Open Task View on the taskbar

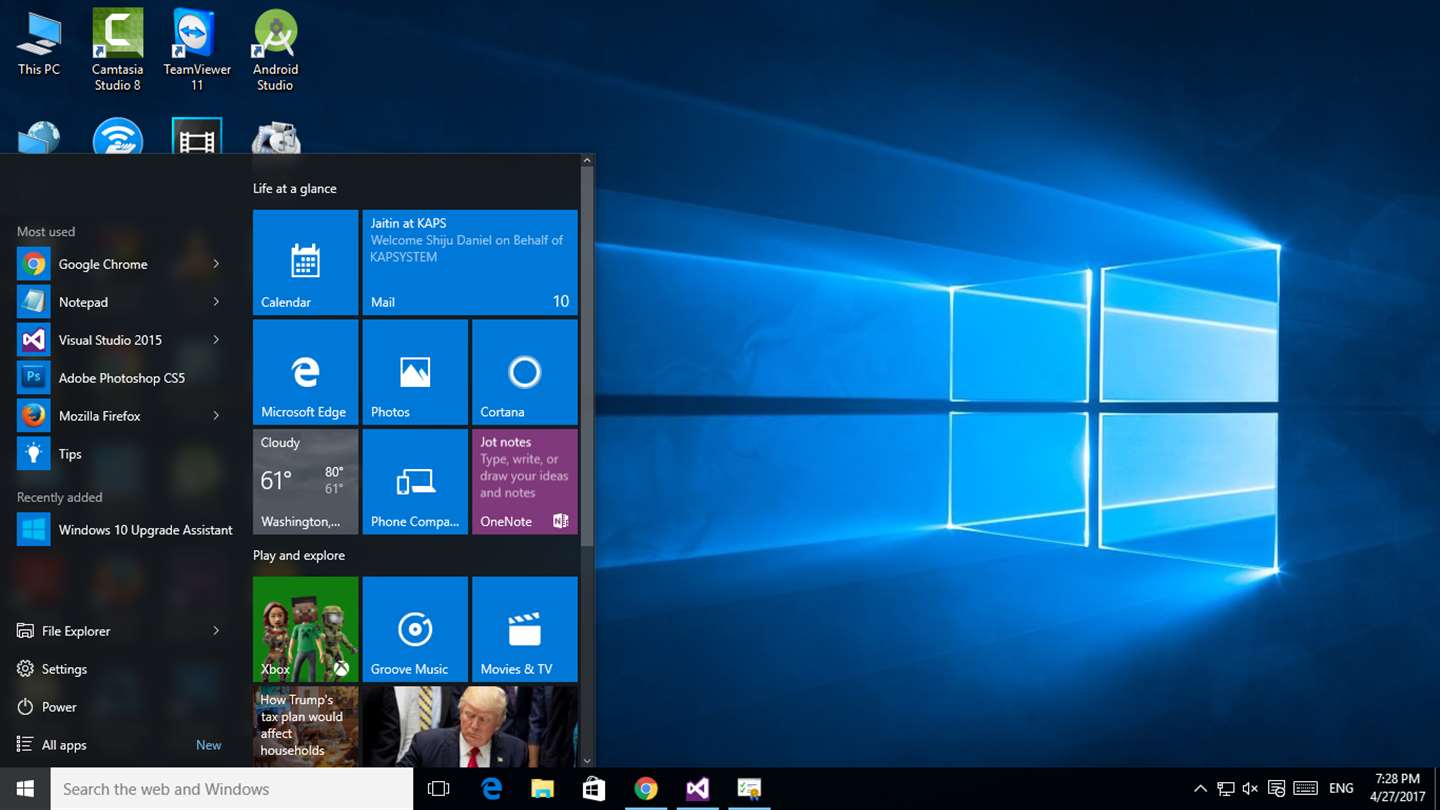click(438, 789)
